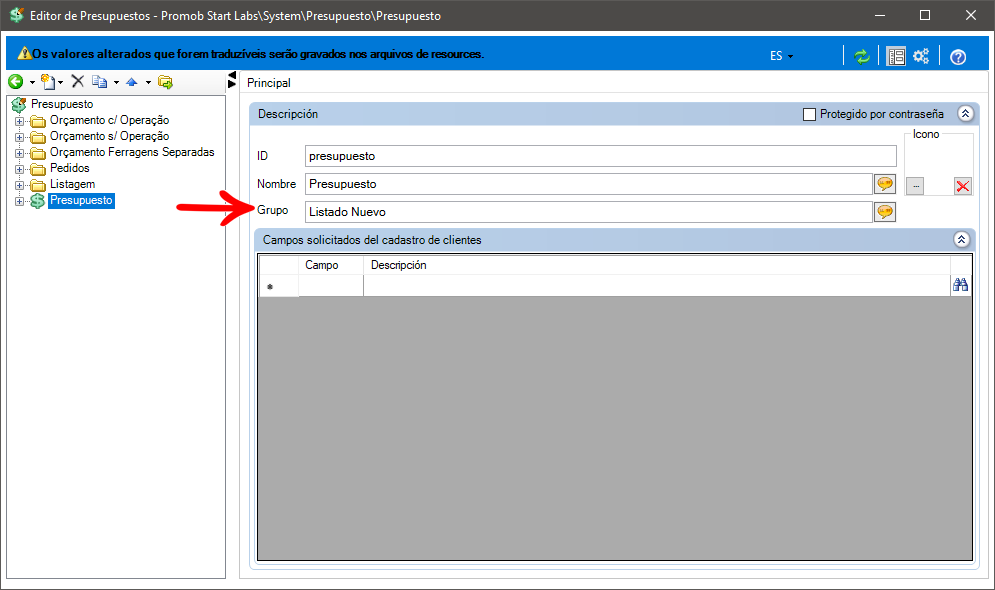995x590 pixels.
Task: Click the dollar icon of selected Presupuesto
Action: tap(38, 200)
